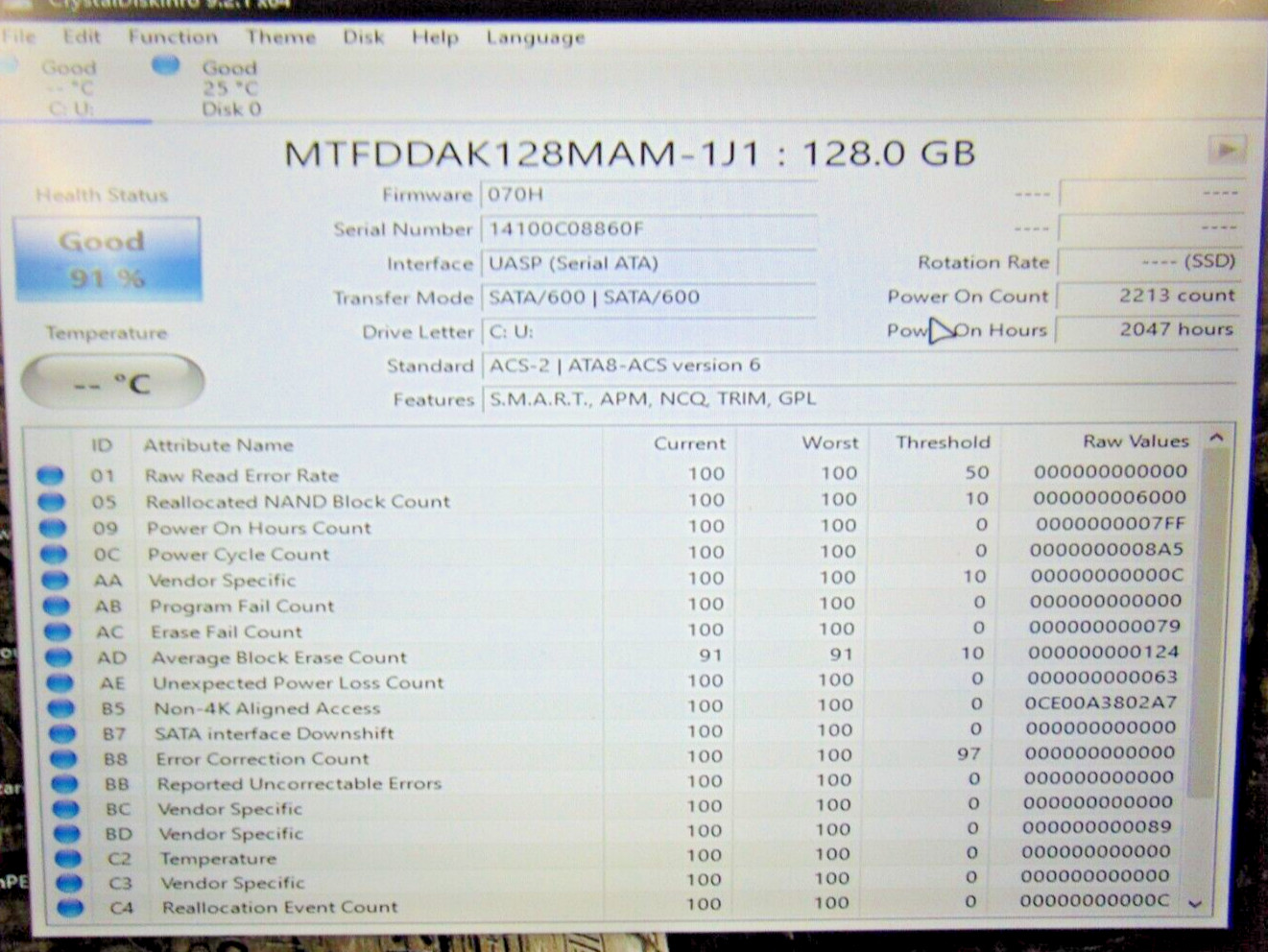Click the Serial Number field
Screen dimensions: 1268x952
(649, 229)
